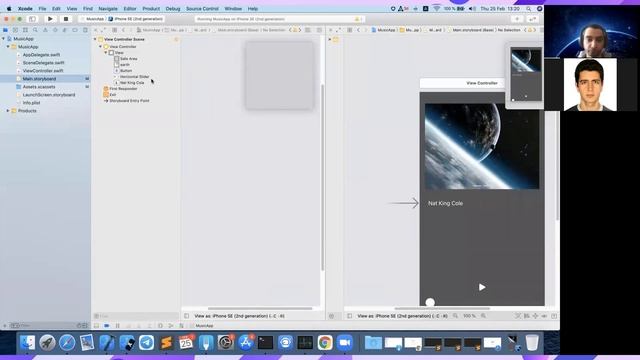640x360 pixels.
Task: Select Main.storyboard in navigator
Action: tap(39, 79)
